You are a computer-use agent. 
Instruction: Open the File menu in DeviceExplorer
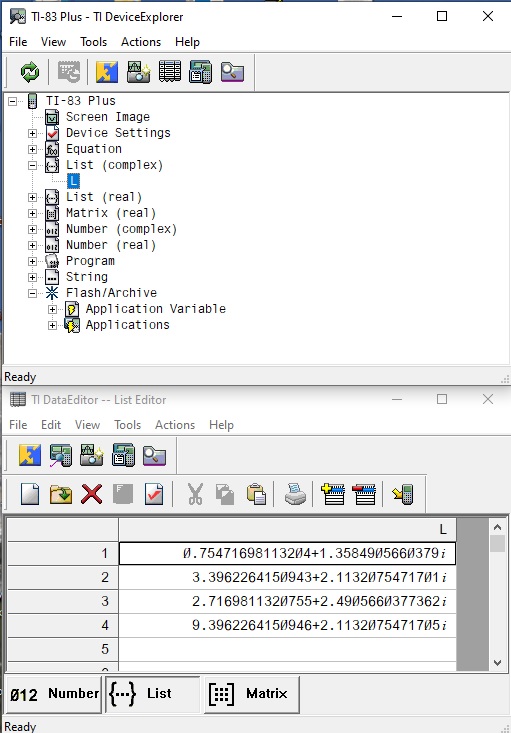click(18, 42)
